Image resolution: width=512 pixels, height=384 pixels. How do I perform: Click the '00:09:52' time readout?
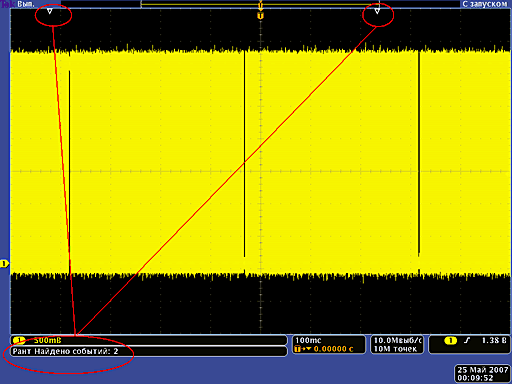point(475,378)
